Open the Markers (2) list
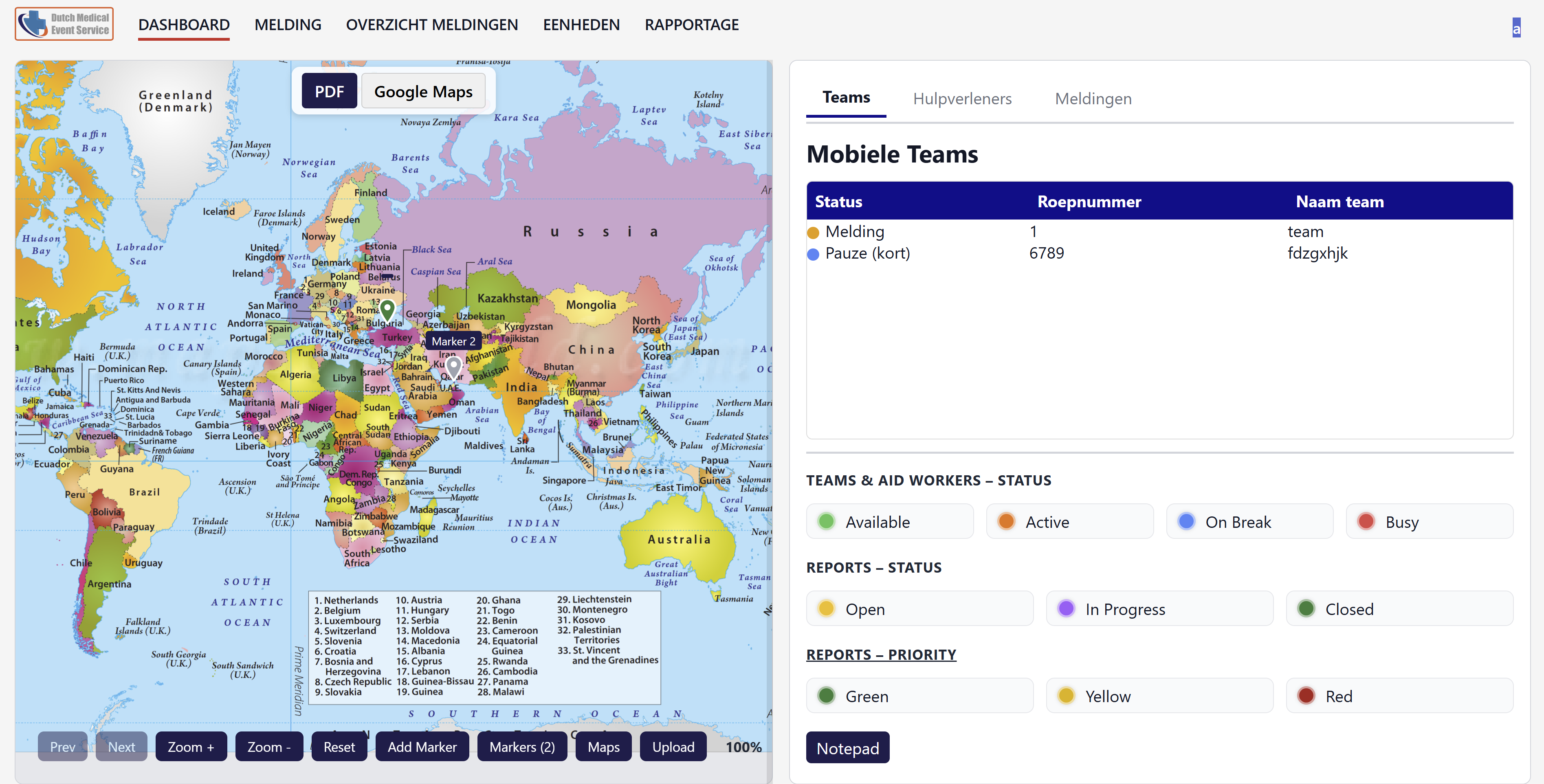The width and height of the screenshot is (1544, 784). point(522,746)
